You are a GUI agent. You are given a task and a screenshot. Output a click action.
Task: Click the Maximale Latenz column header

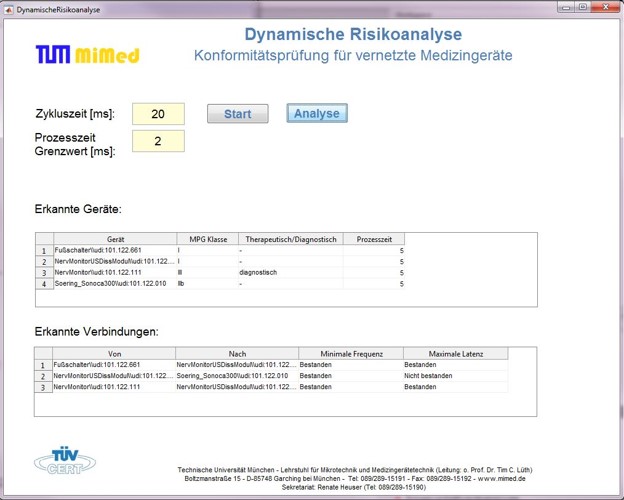click(x=454, y=353)
